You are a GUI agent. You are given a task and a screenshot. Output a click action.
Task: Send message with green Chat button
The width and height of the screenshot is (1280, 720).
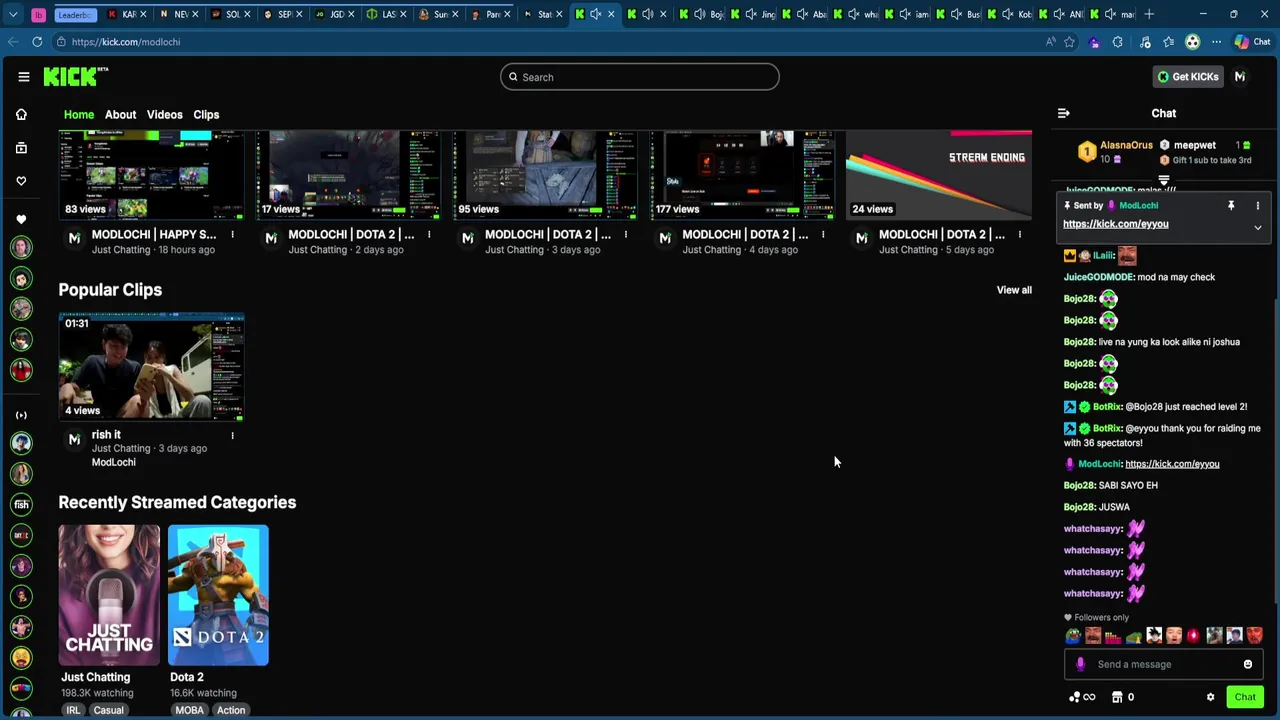click(1245, 697)
